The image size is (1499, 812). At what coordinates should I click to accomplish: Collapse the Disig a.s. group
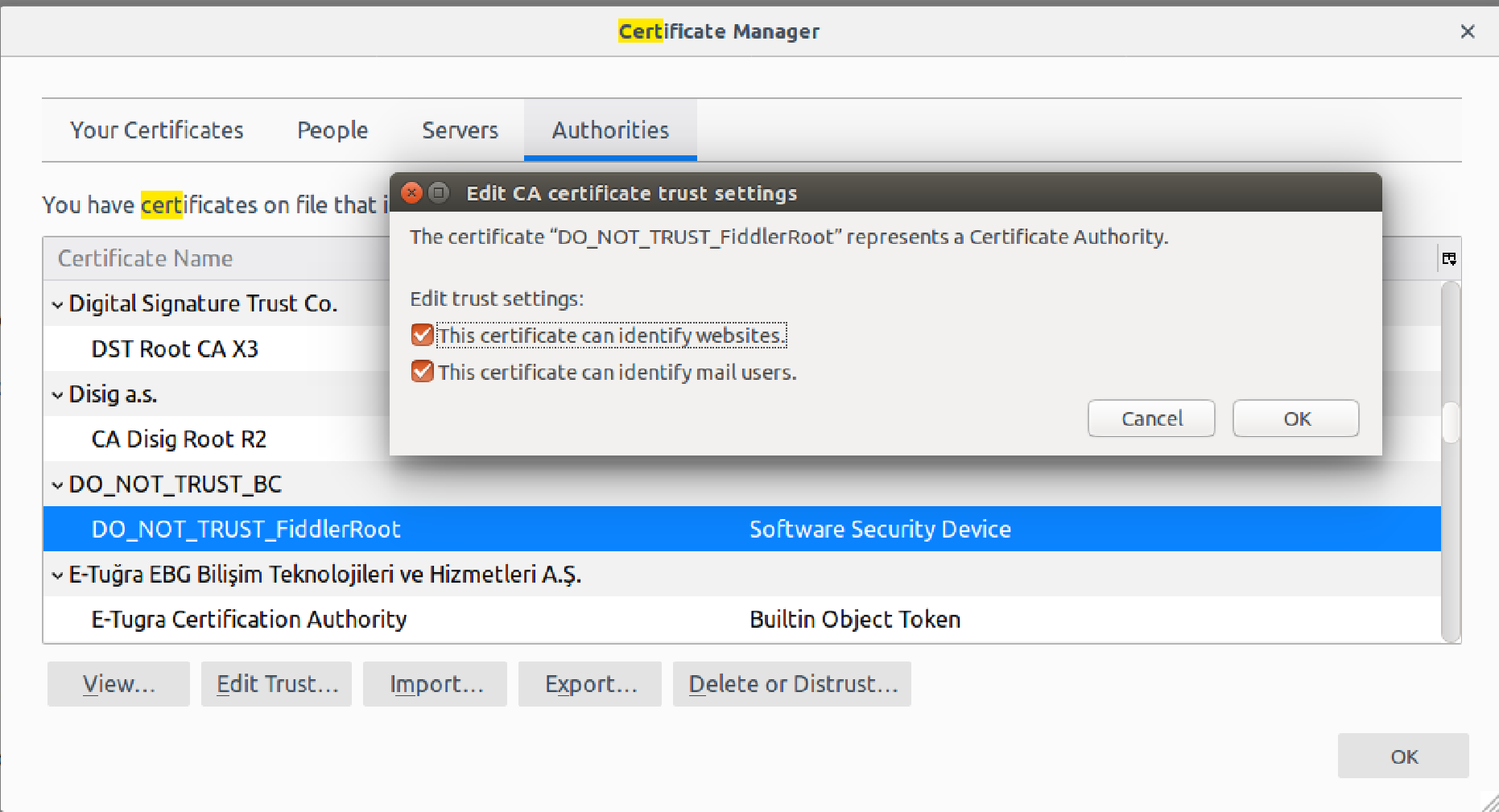57,394
